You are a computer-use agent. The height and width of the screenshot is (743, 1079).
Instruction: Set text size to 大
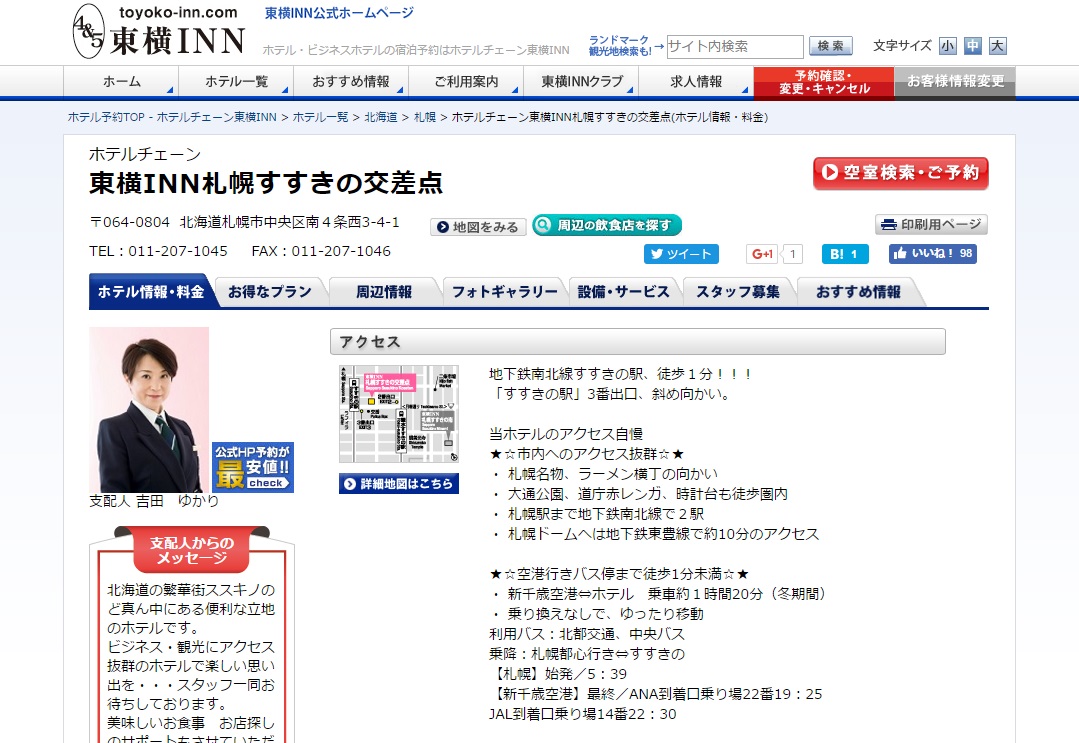(997, 46)
